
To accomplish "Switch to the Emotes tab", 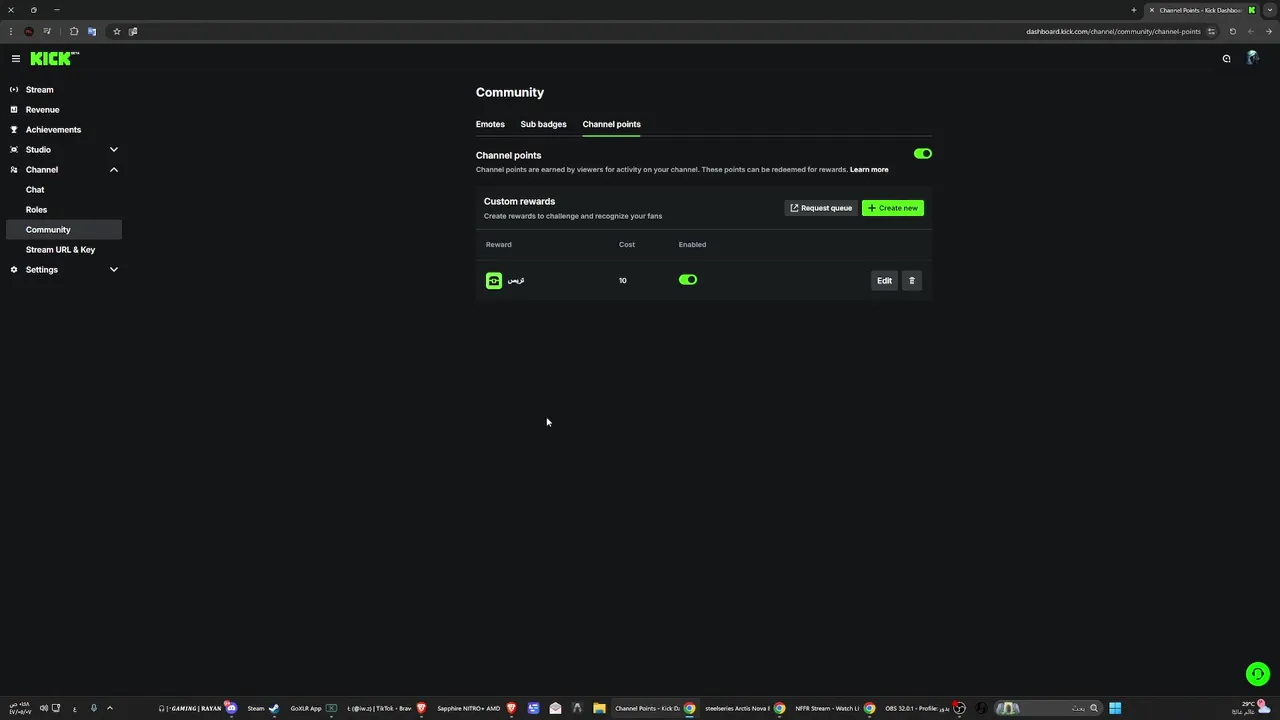I will coord(490,124).
